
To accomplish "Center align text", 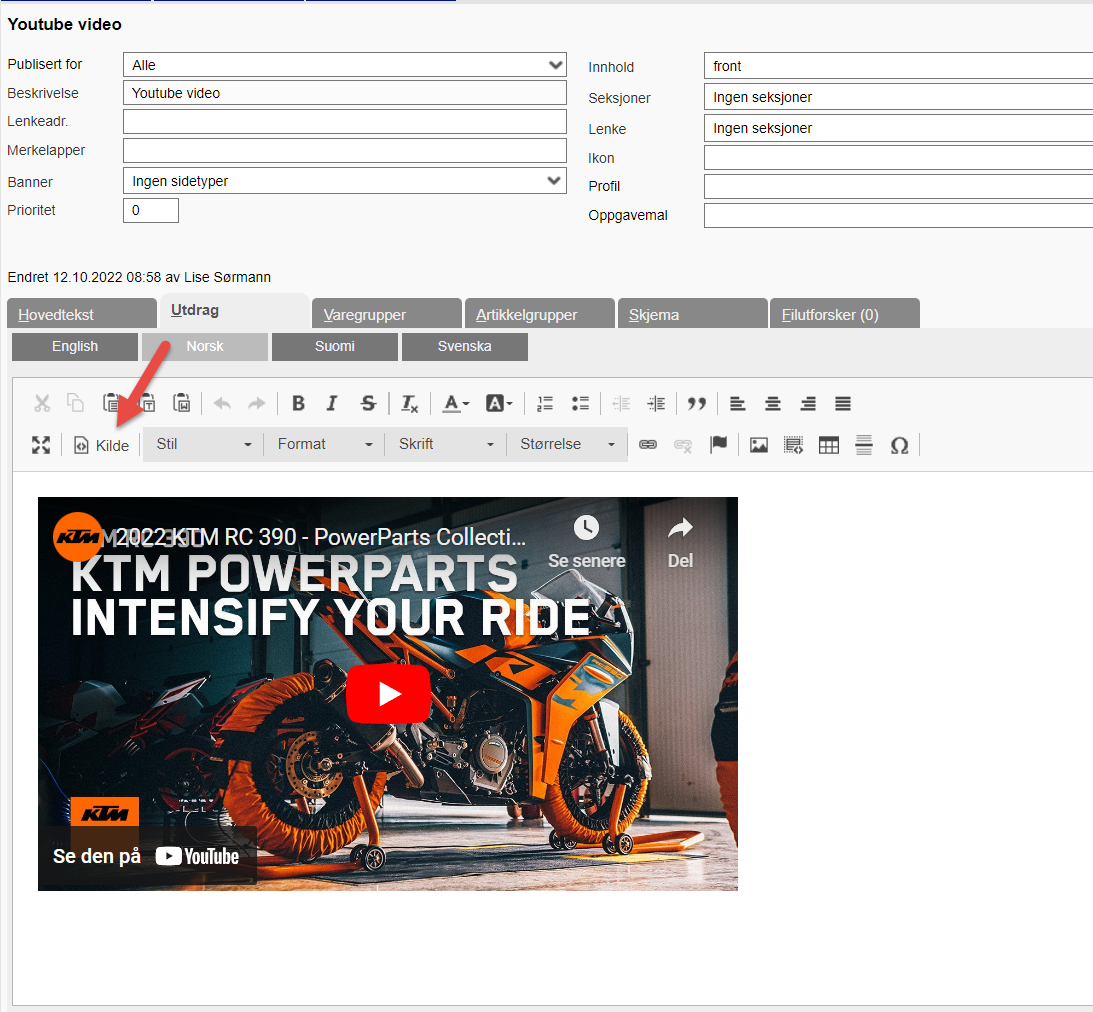I will click(772, 404).
